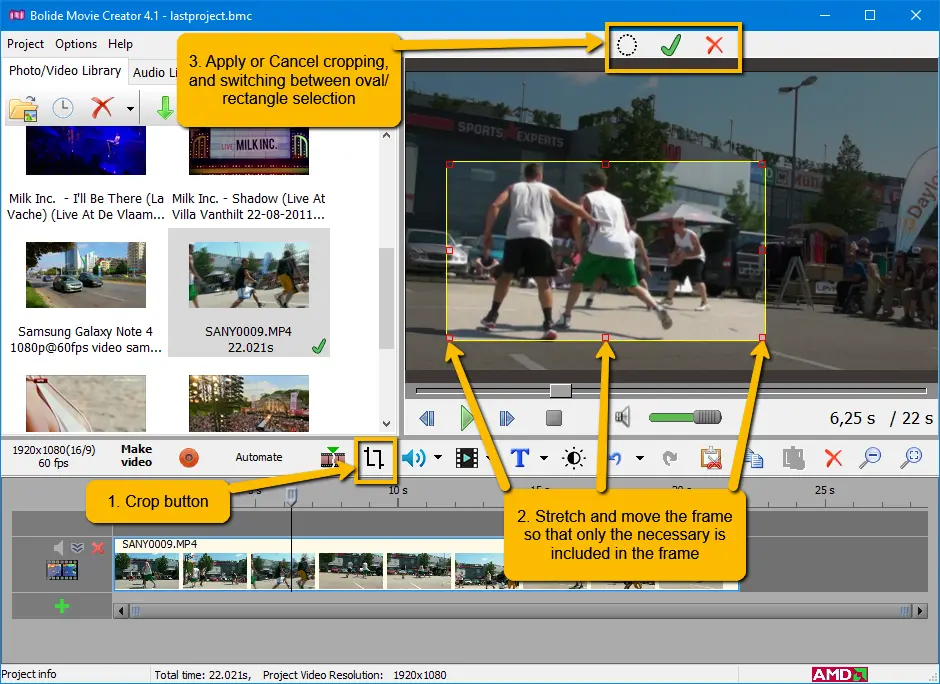The image size is (940, 684).
Task: Open the audio volume tool
Action: click(x=413, y=458)
